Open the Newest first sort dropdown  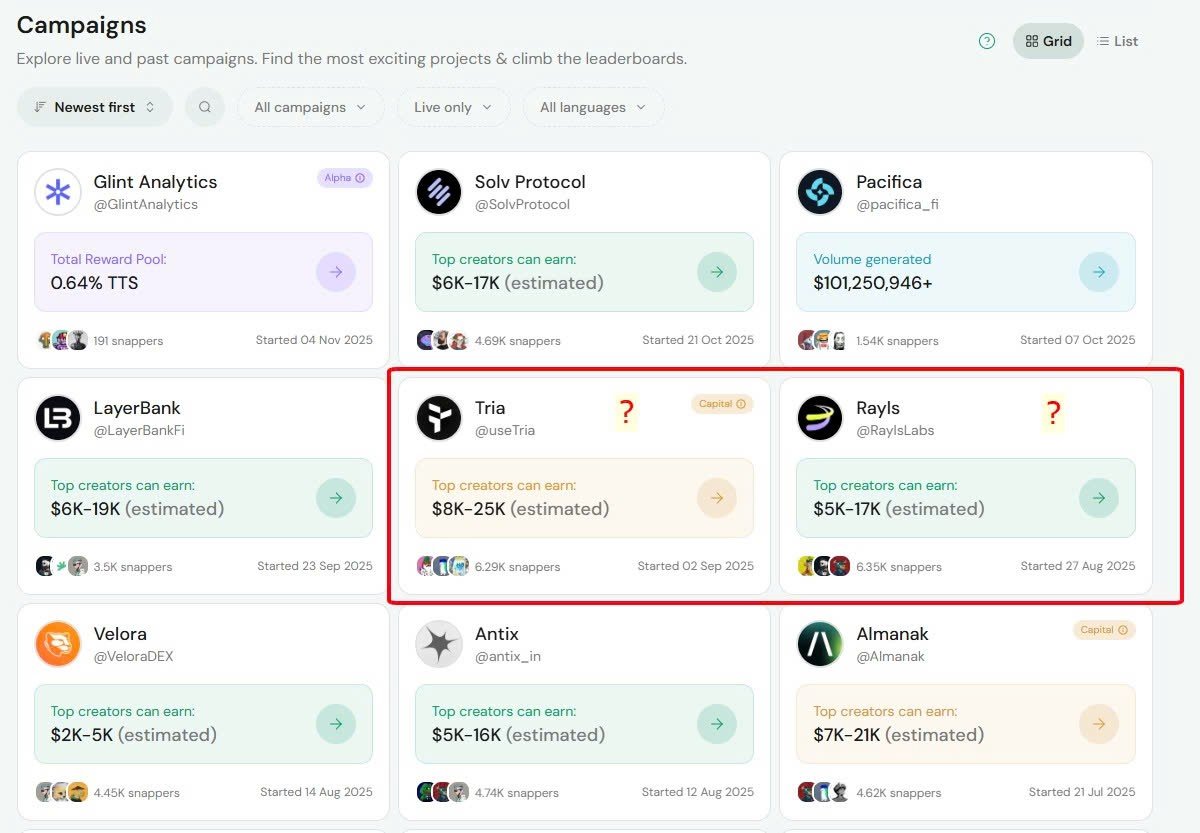[x=94, y=107]
